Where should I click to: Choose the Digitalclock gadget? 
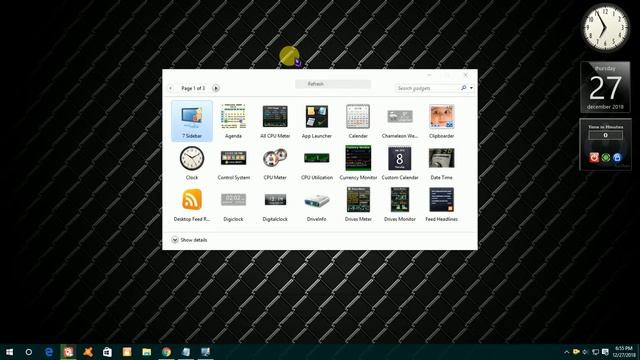click(275, 204)
